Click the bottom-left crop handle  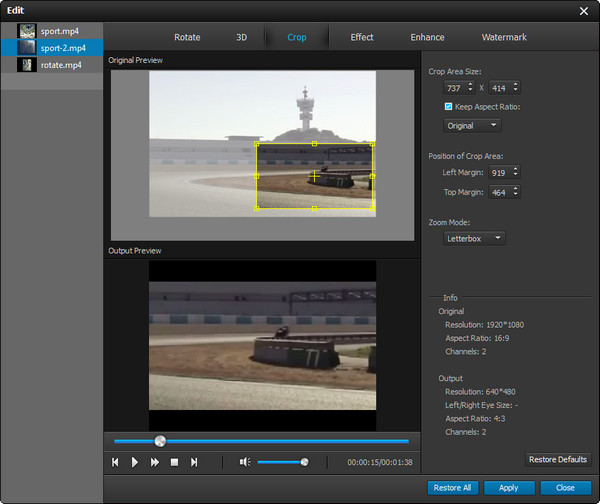pyautogui.click(x=257, y=208)
